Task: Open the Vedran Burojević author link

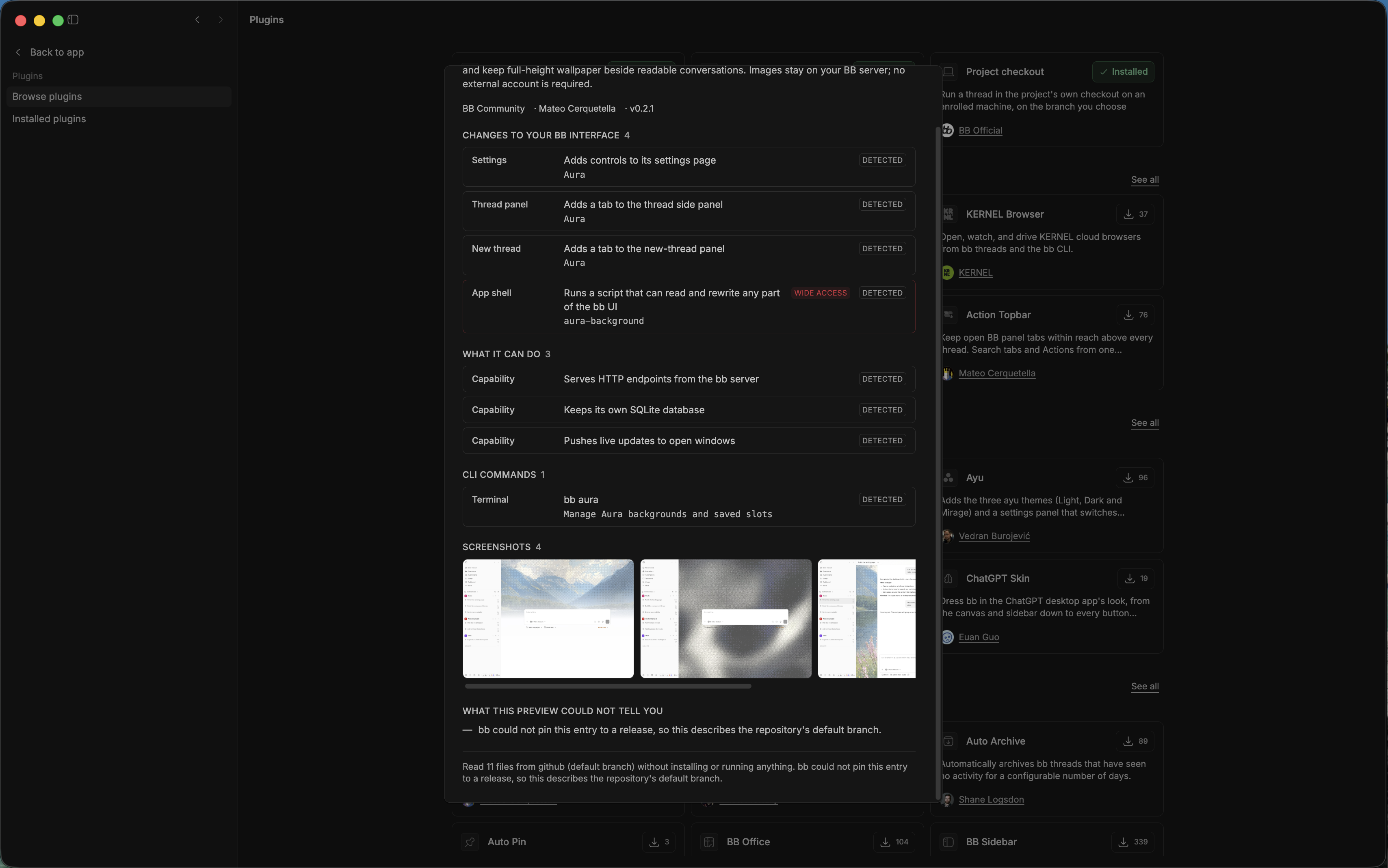Action: pos(994,536)
